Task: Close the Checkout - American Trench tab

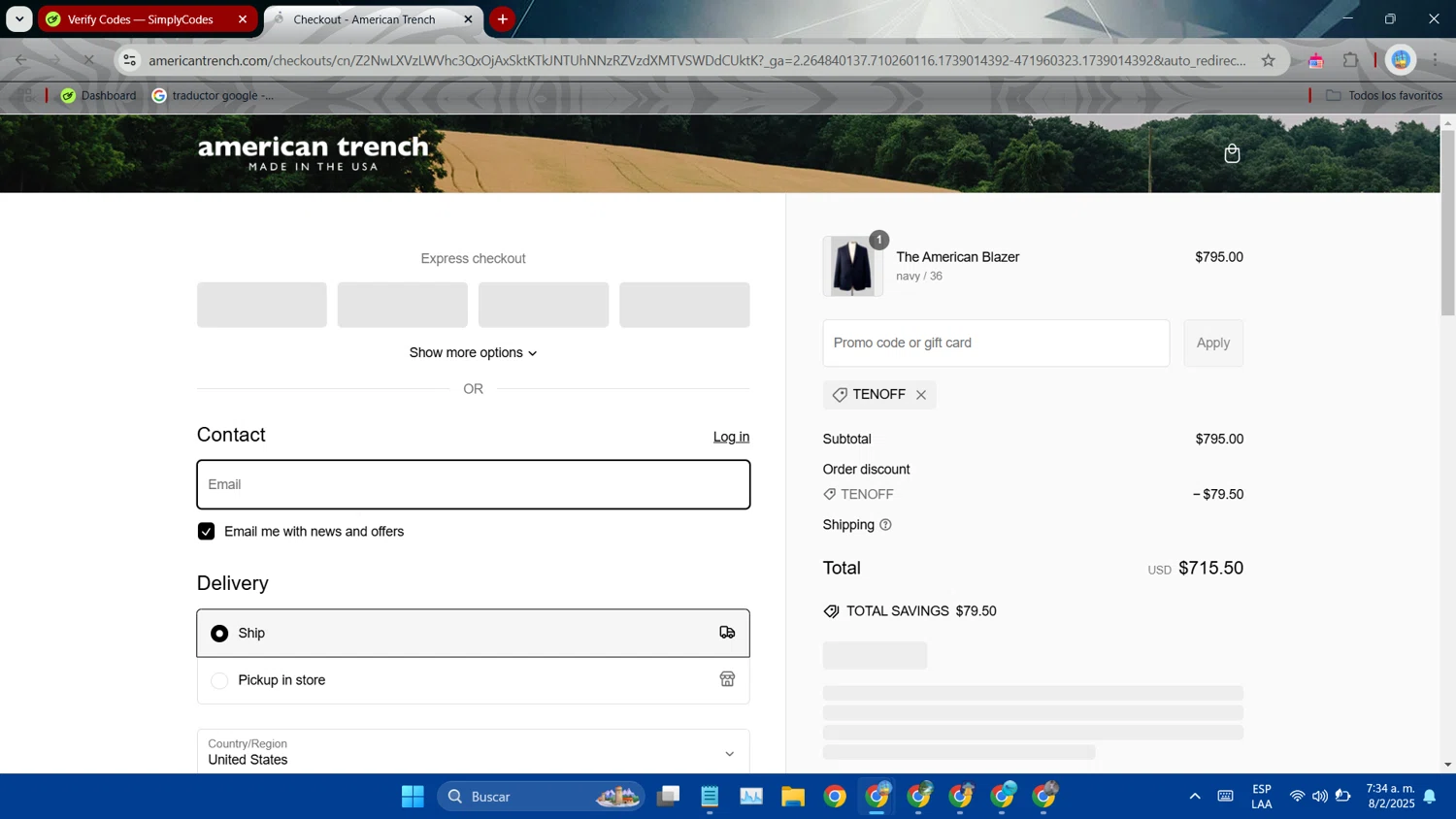Action: coord(468,19)
